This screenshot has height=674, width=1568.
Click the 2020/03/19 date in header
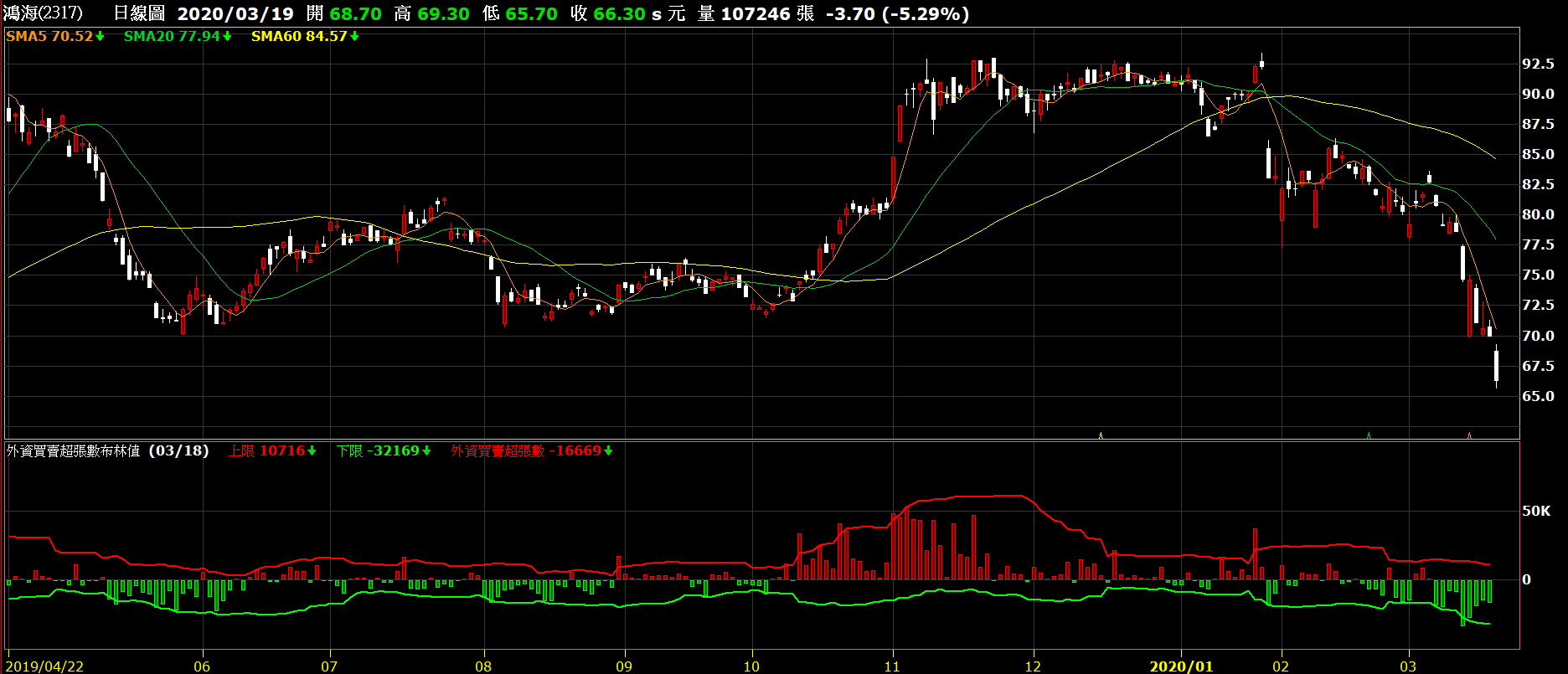pos(235,14)
